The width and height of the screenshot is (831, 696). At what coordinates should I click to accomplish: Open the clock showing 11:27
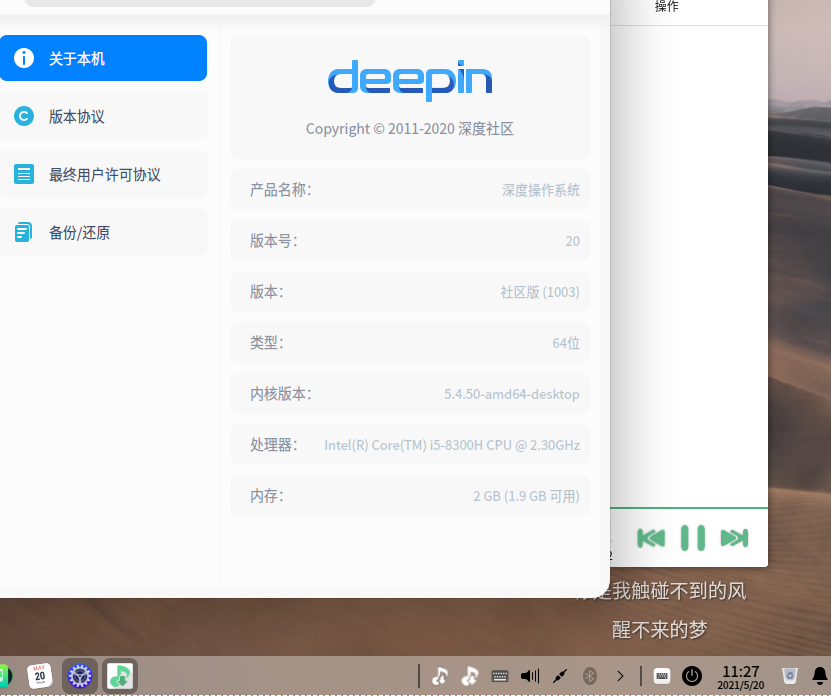pyautogui.click(x=741, y=677)
